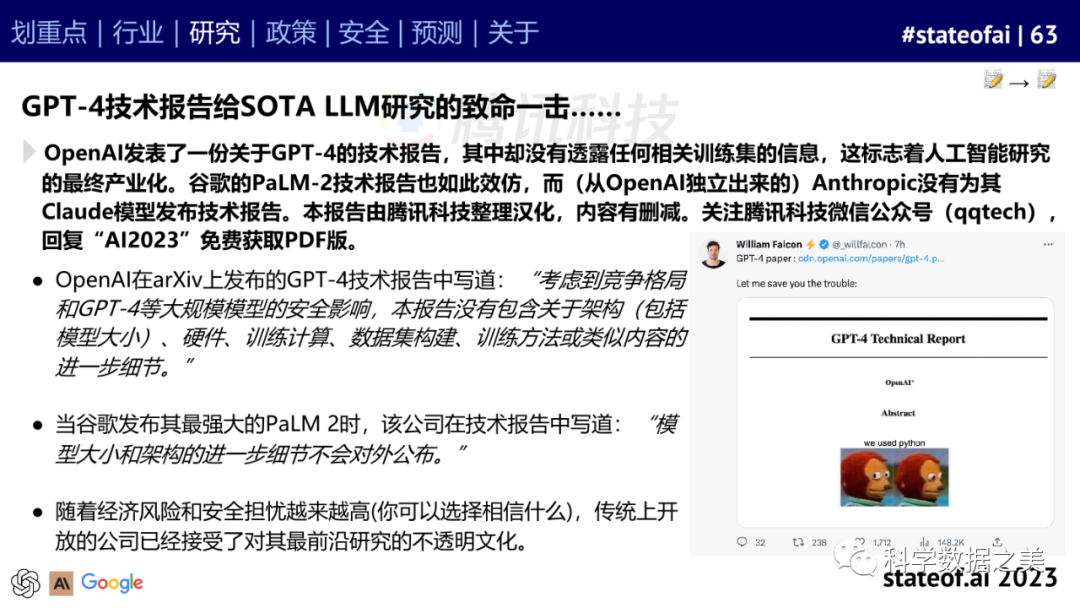Go to the 研究 section tab
The height and width of the screenshot is (608, 1080).
[x=214, y=32]
